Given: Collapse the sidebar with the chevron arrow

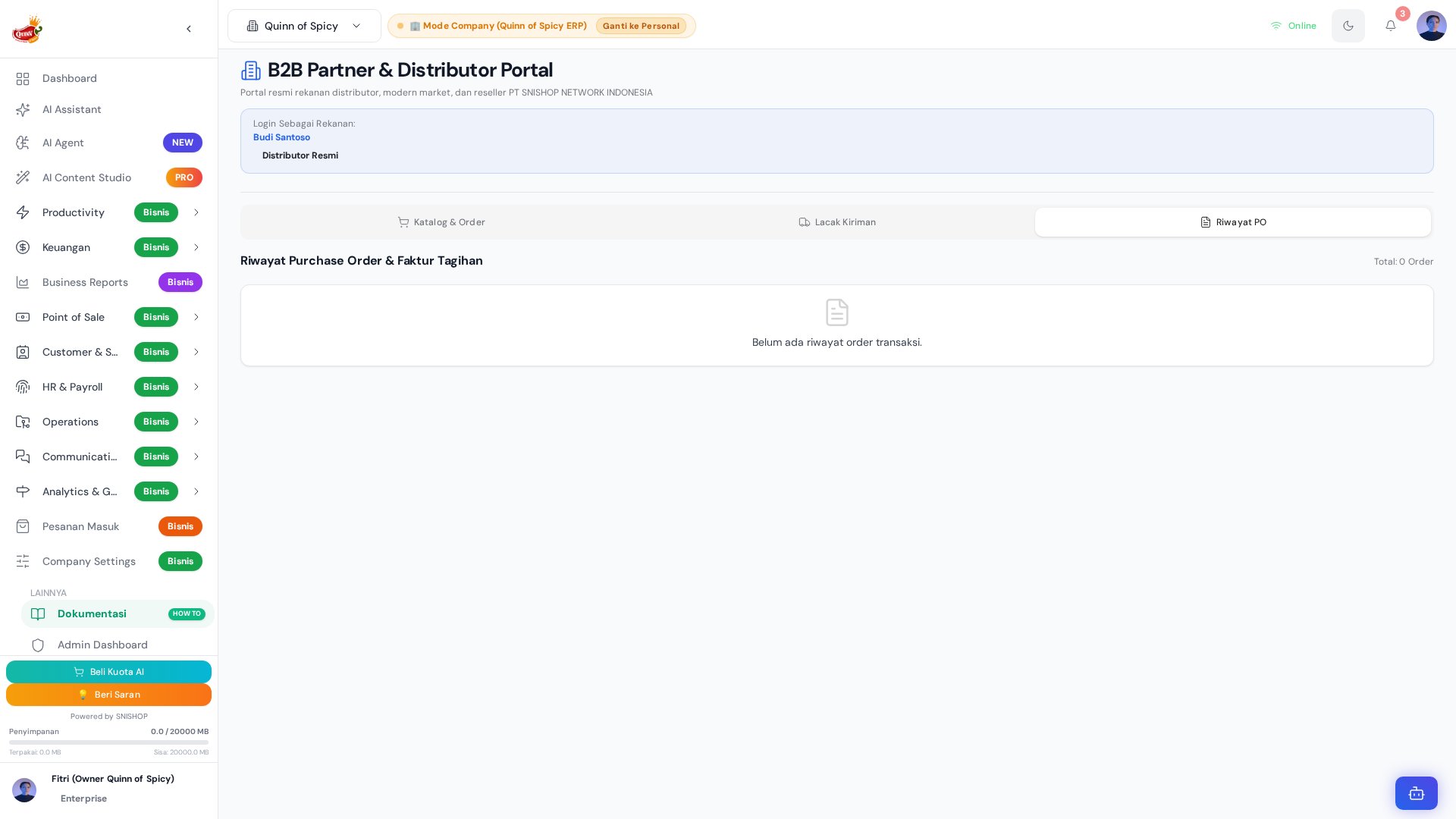Looking at the screenshot, I should click(x=189, y=29).
